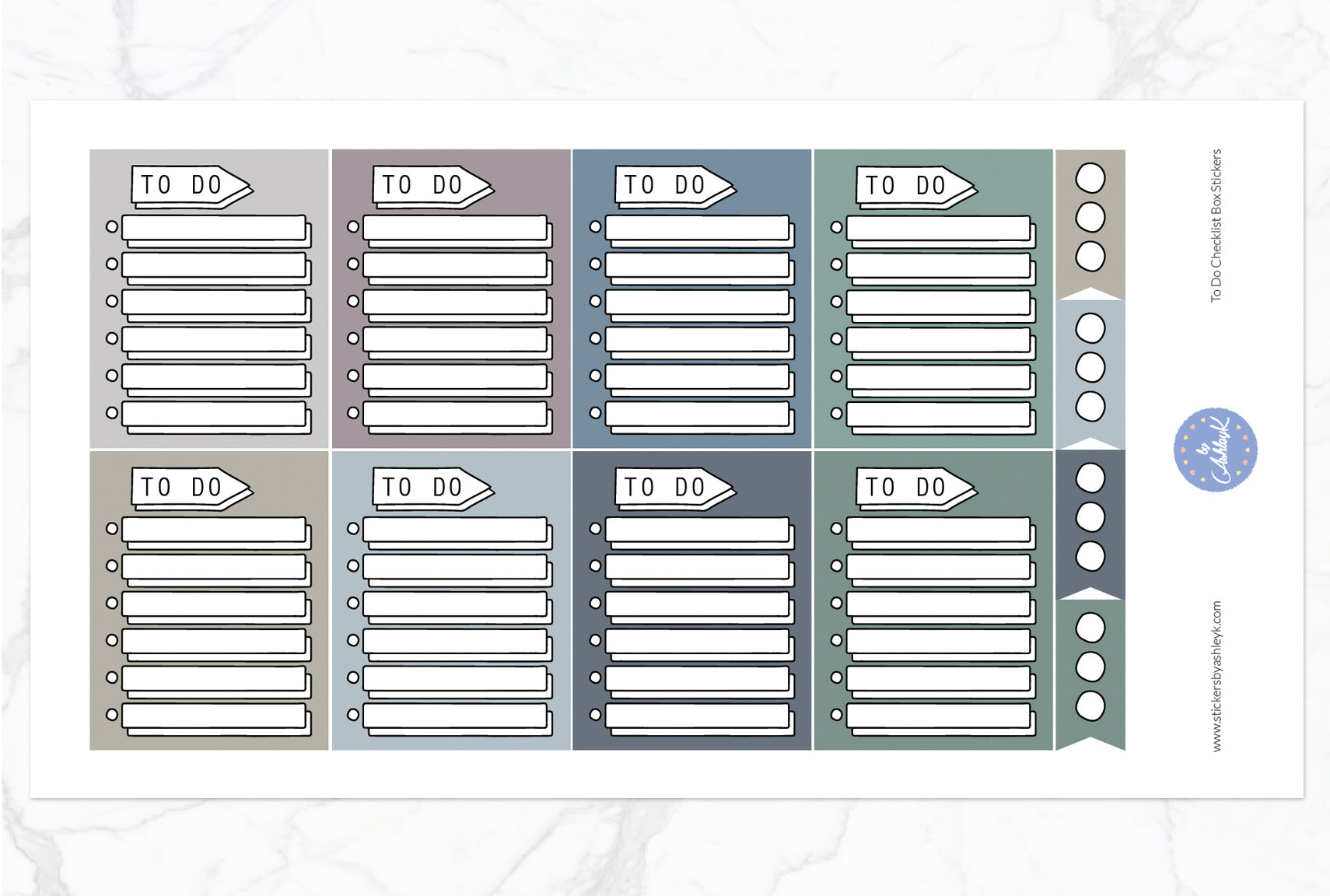This screenshot has height=896, width=1330.
Task: Select the first blank line in the pale blue-gray sticker
Action: pyautogui.click(x=455, y=530)
